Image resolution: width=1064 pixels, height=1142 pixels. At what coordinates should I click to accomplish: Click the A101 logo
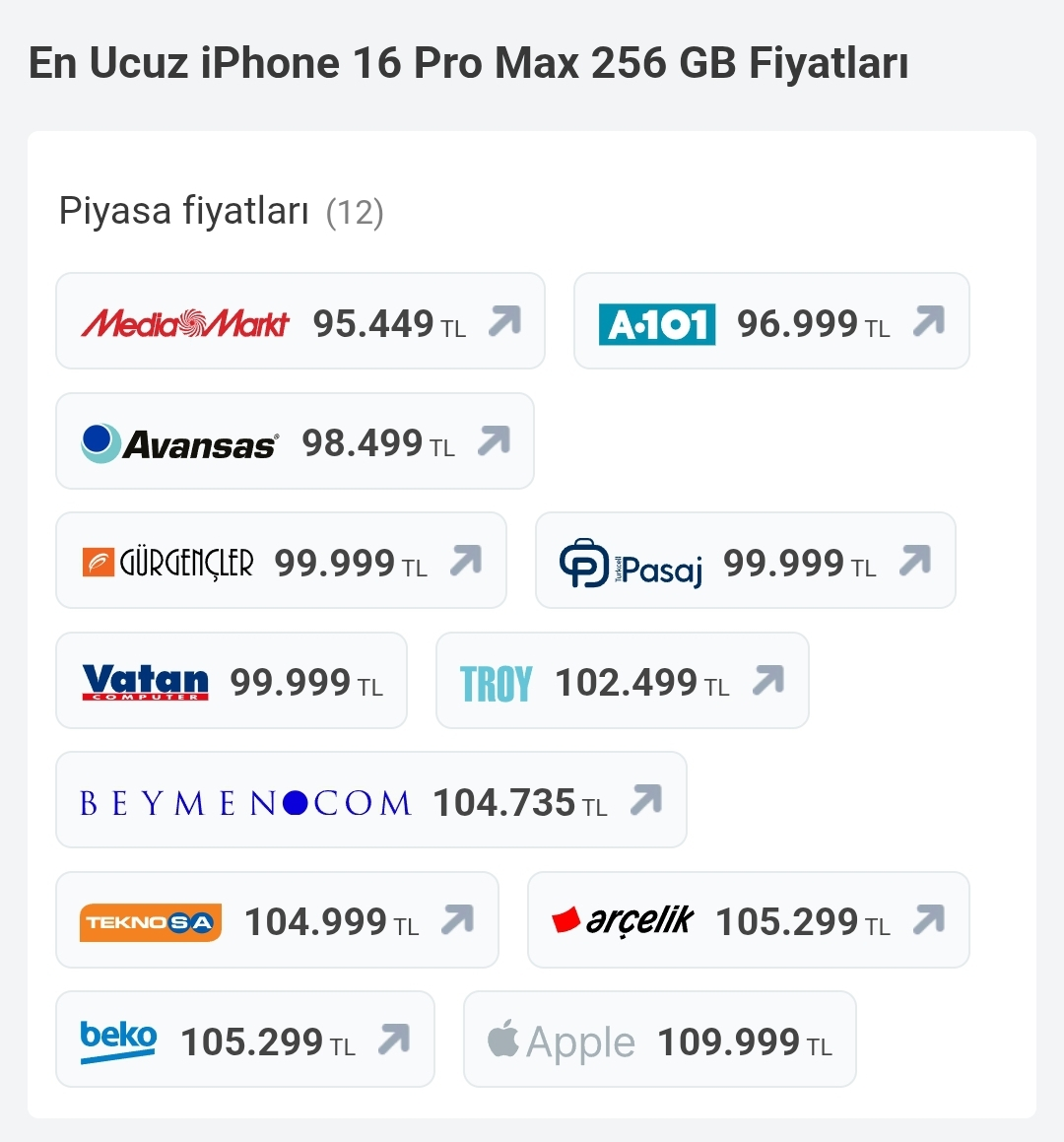pyautogui.click(x=657, y=324)
